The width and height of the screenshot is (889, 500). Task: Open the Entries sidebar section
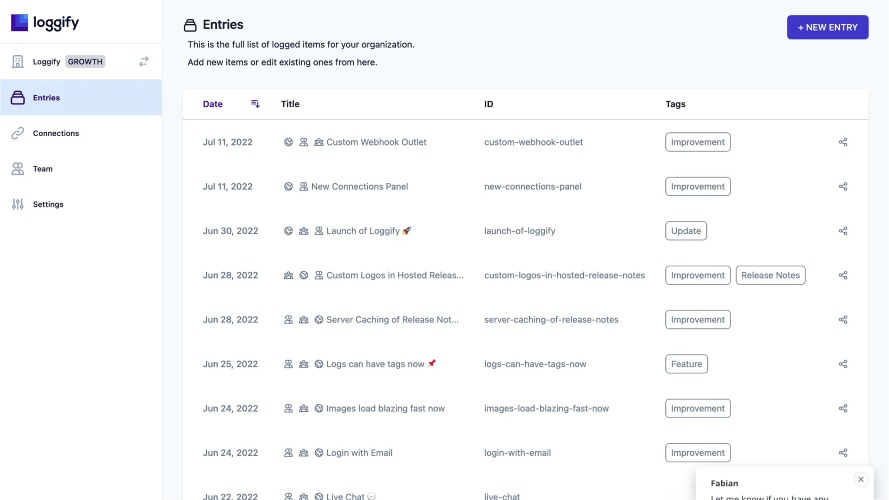click(47, 98)
